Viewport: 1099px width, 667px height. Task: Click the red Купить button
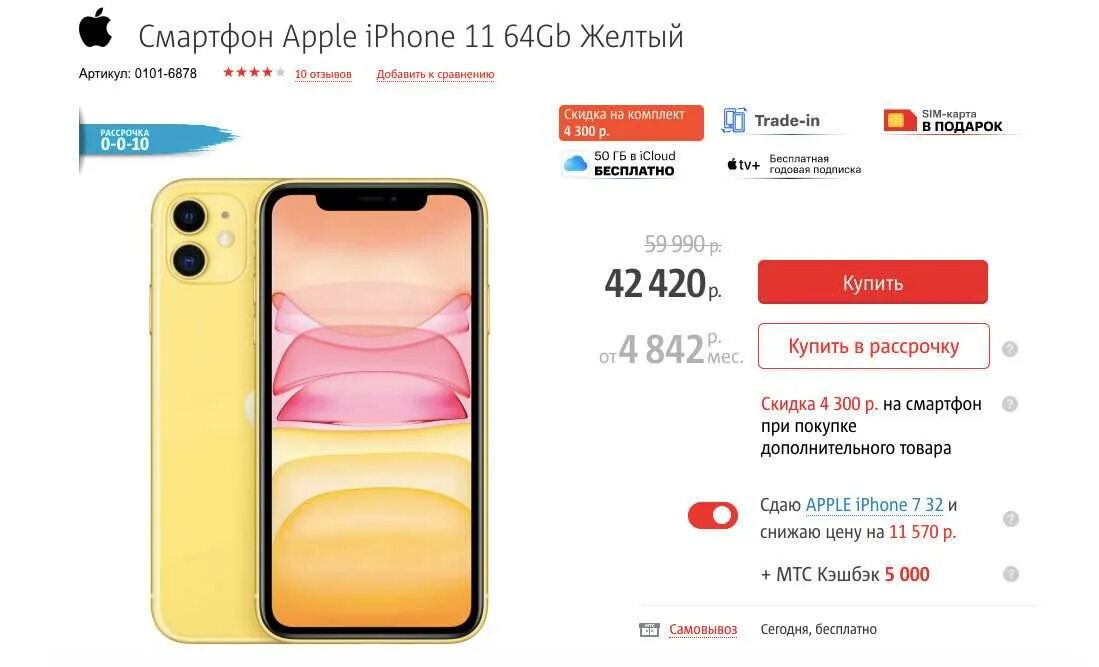click(873, 282)
